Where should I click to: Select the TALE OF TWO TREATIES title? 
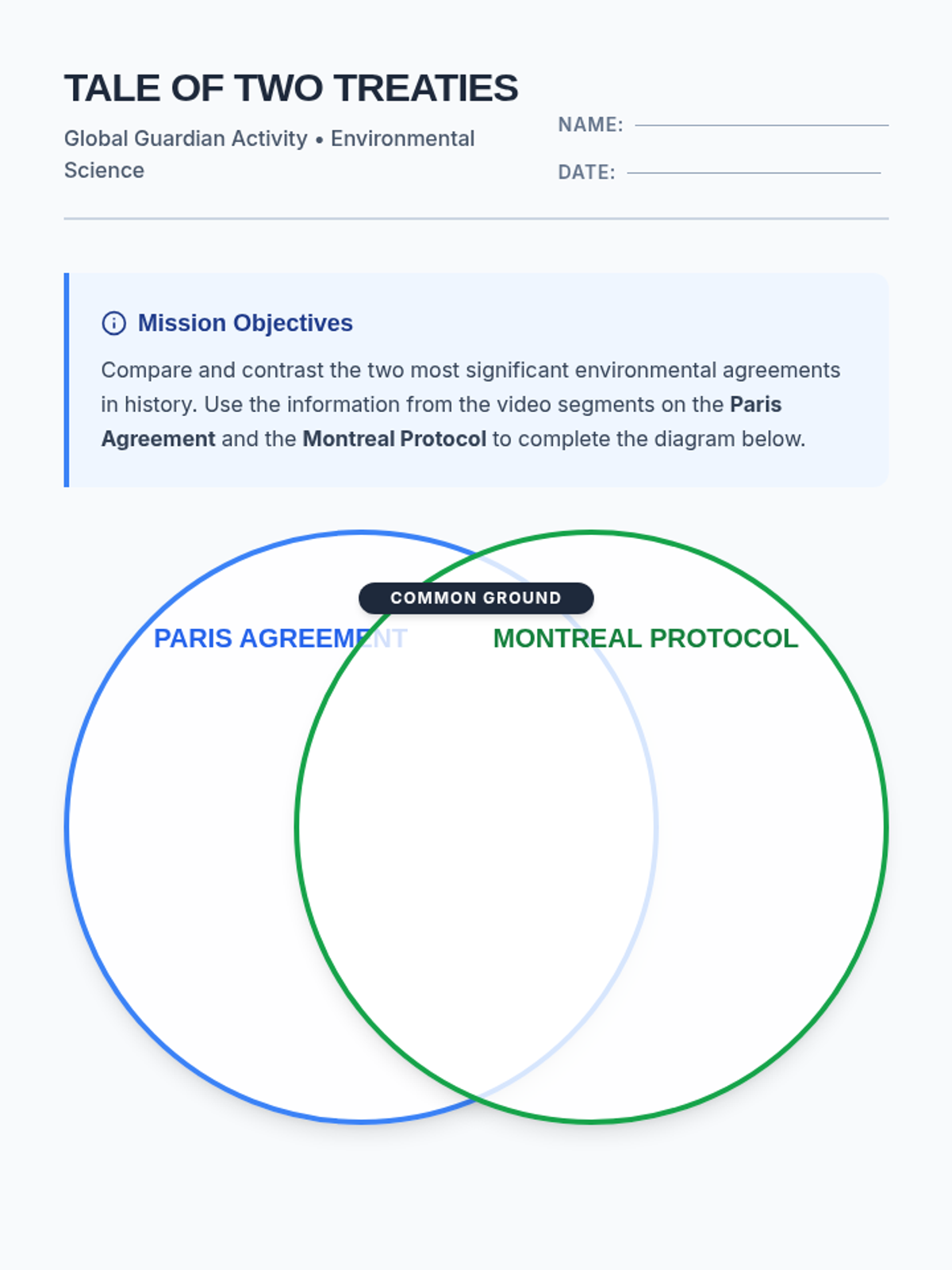tap(291, 88)
